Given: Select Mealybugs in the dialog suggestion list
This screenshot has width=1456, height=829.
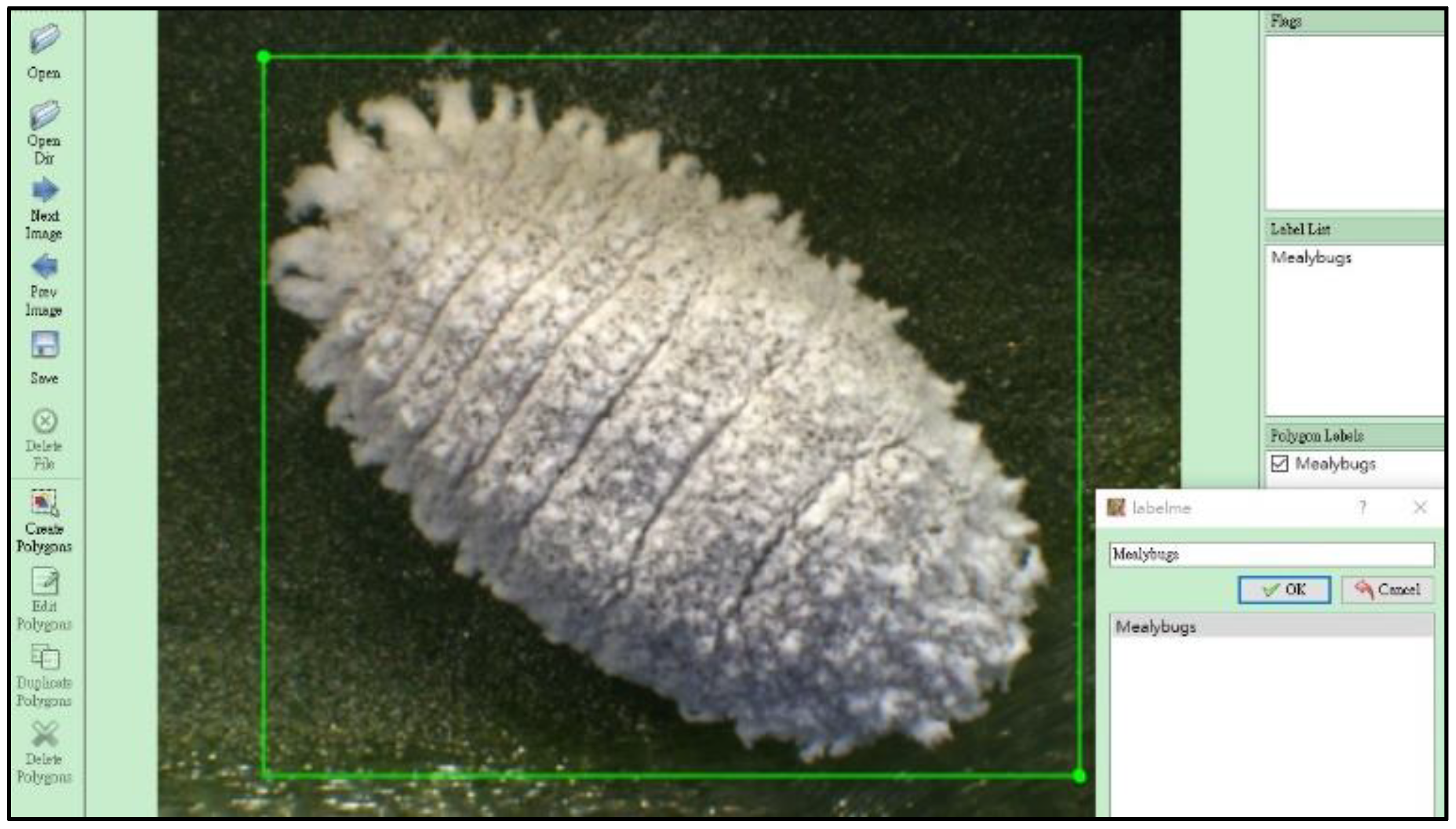Looking at the screenshot, I should [1156, 627].
